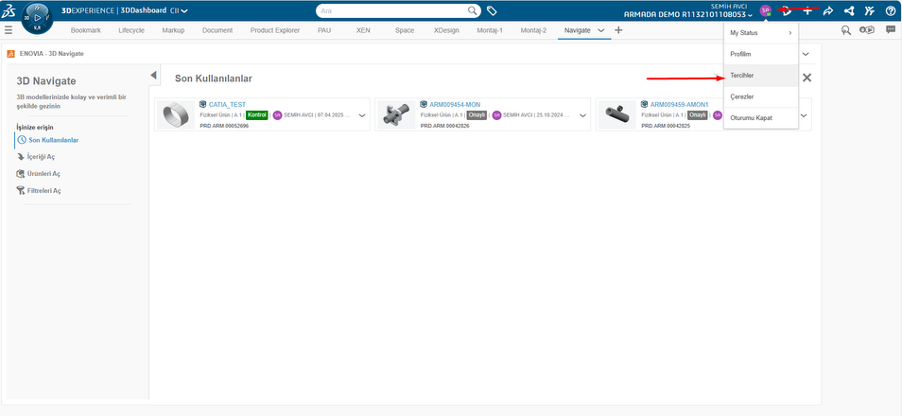Open the CATIA_TEST link

pyautogui.click(x=227, y=105)
